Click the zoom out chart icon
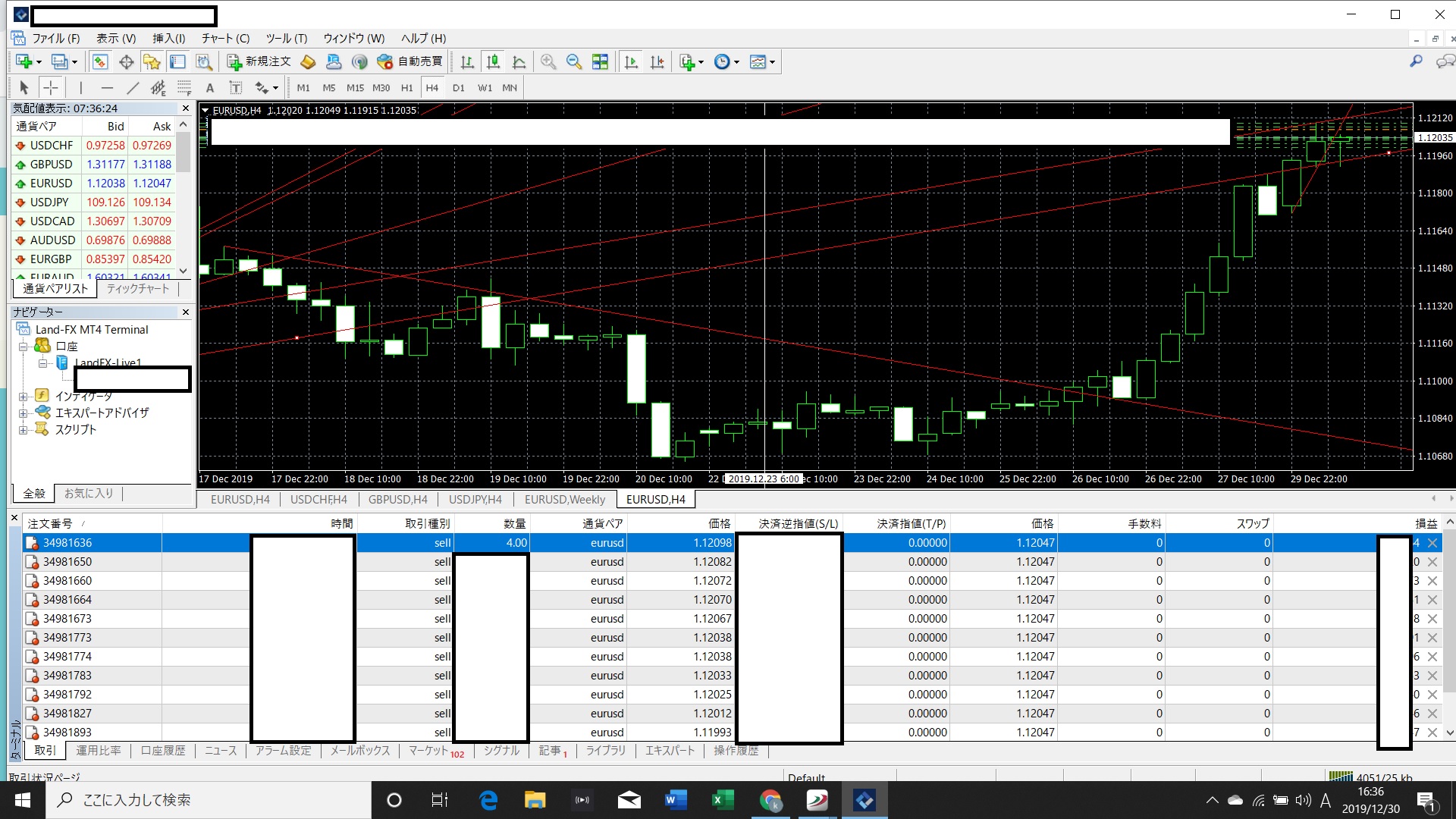1456x819 pixels. [574, 62]
